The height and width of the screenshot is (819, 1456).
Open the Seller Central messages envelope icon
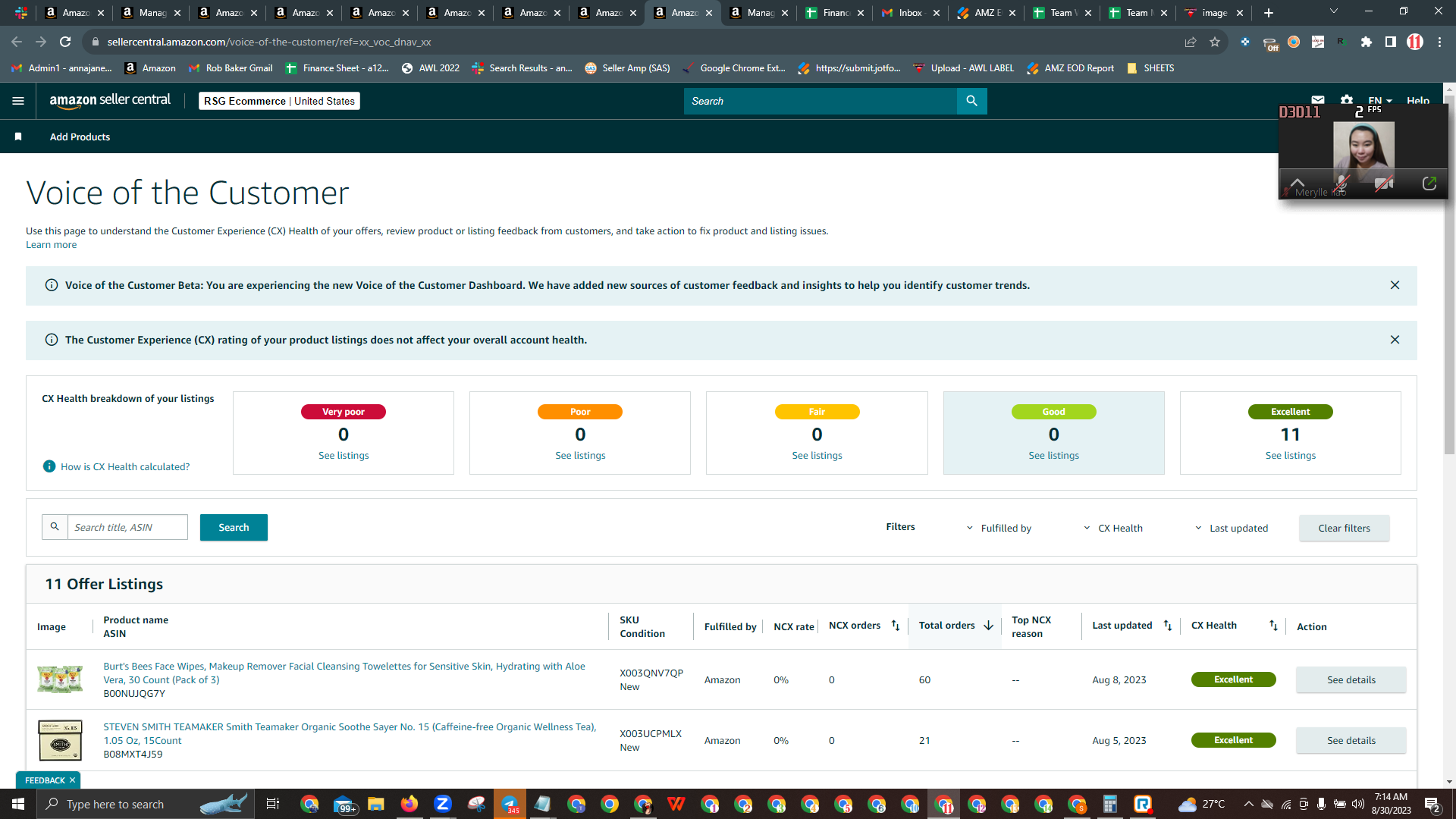click(1318, 100)
